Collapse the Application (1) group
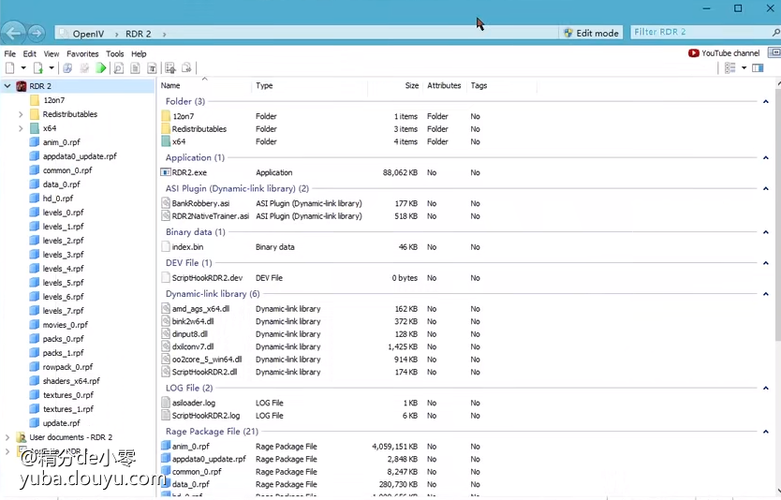 (766, 158)
